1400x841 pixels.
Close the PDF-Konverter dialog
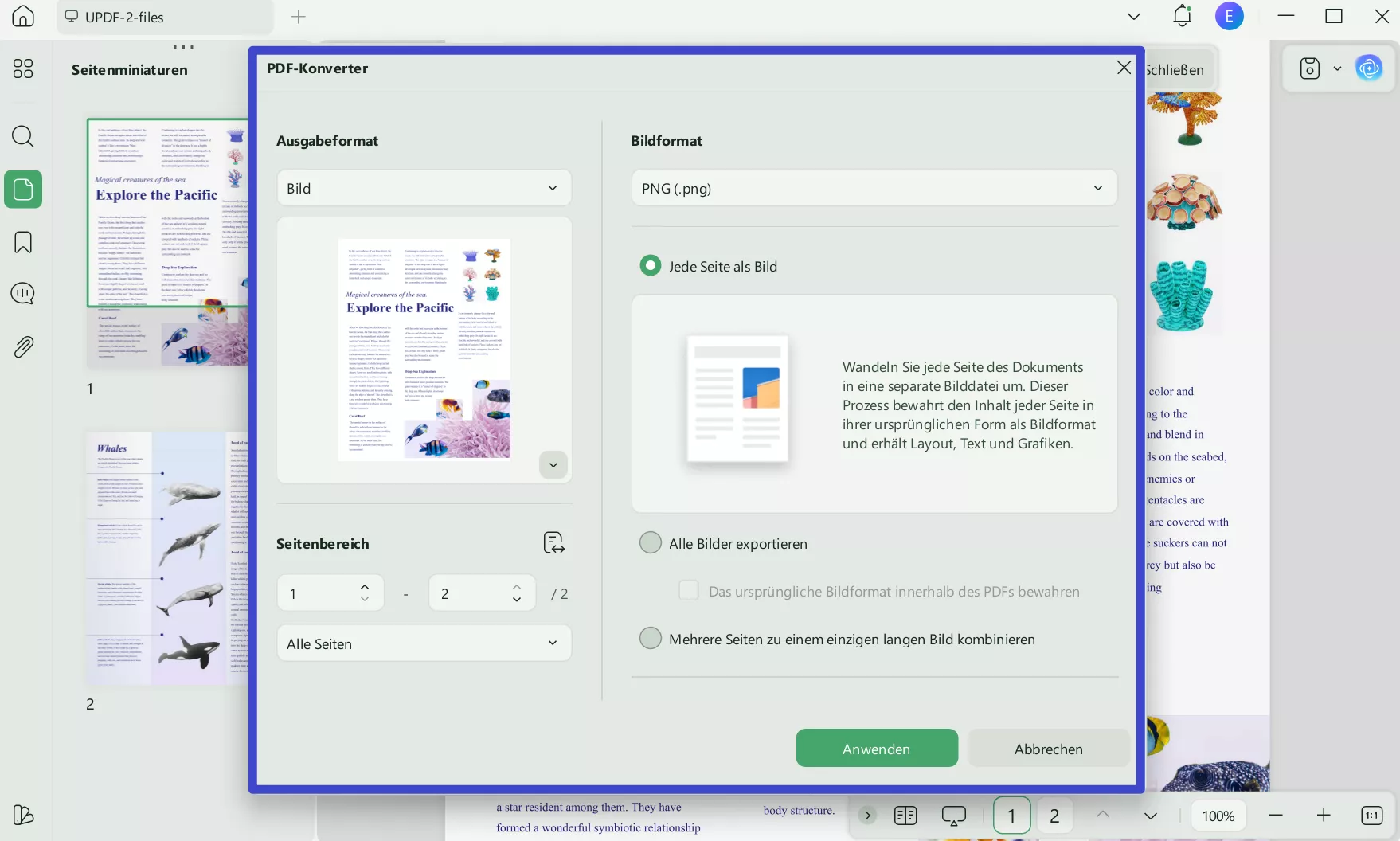(1124, 68)
